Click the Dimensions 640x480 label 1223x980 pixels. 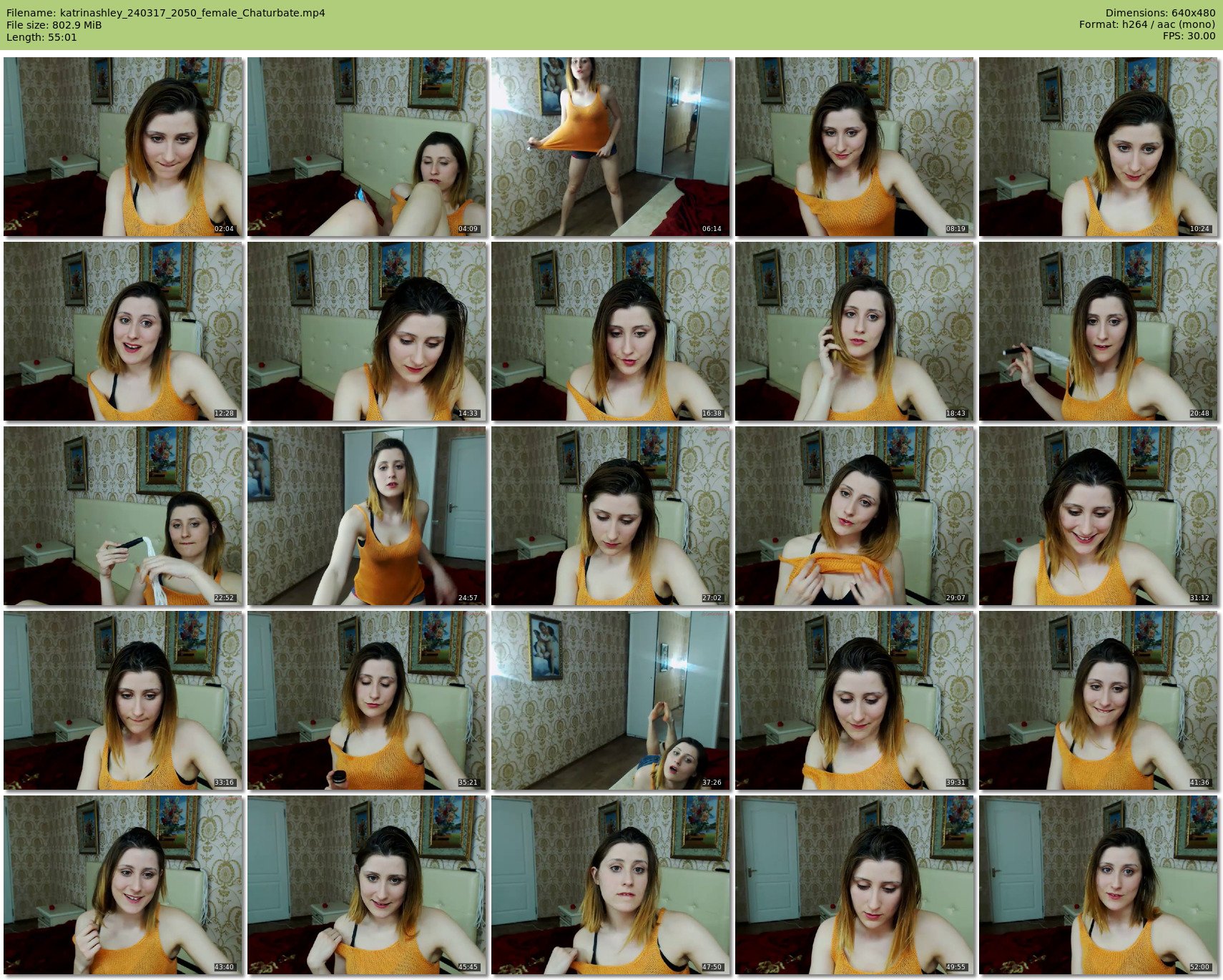click(x=1160, y=13)
